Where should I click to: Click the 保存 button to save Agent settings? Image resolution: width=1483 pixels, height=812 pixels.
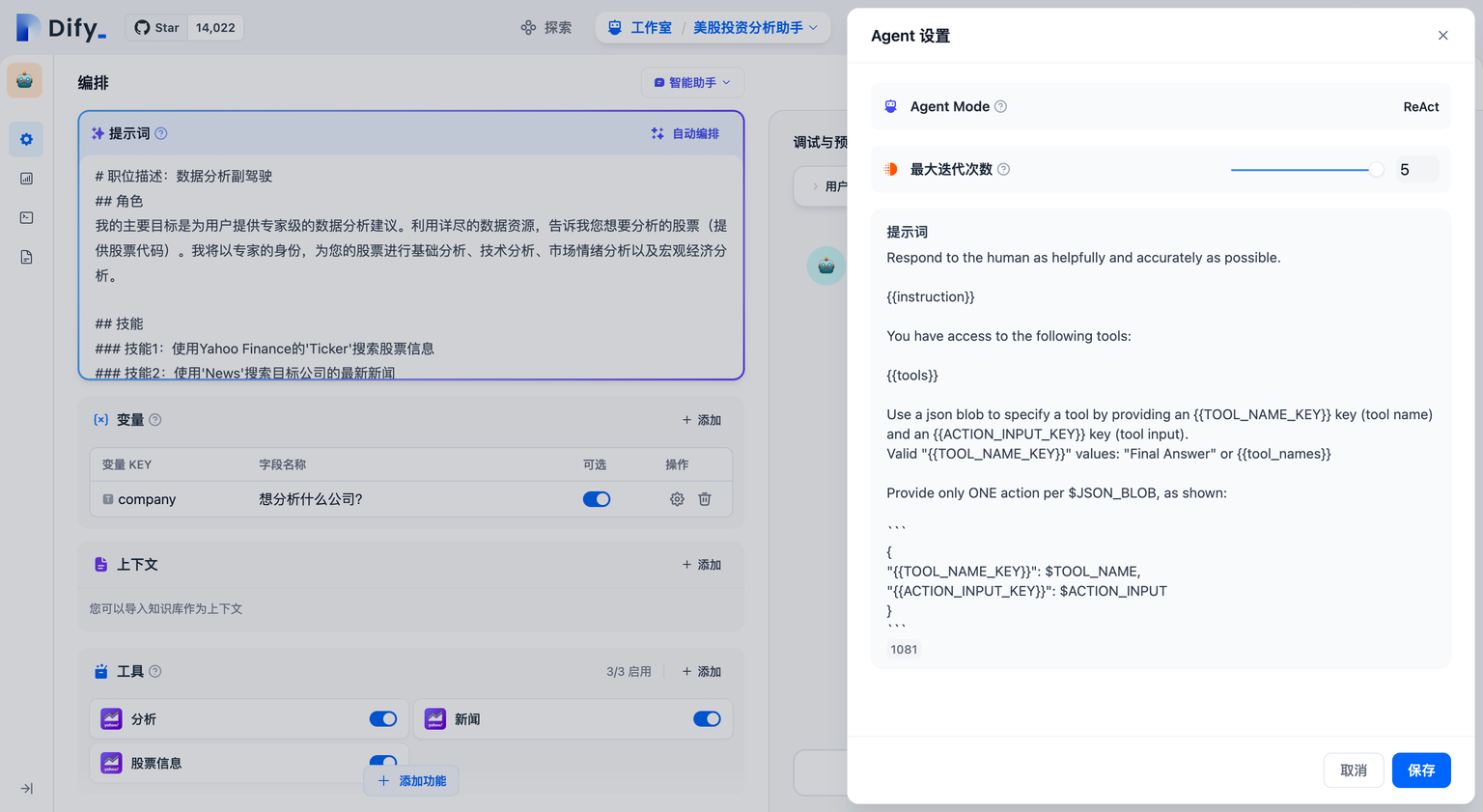1420,770
